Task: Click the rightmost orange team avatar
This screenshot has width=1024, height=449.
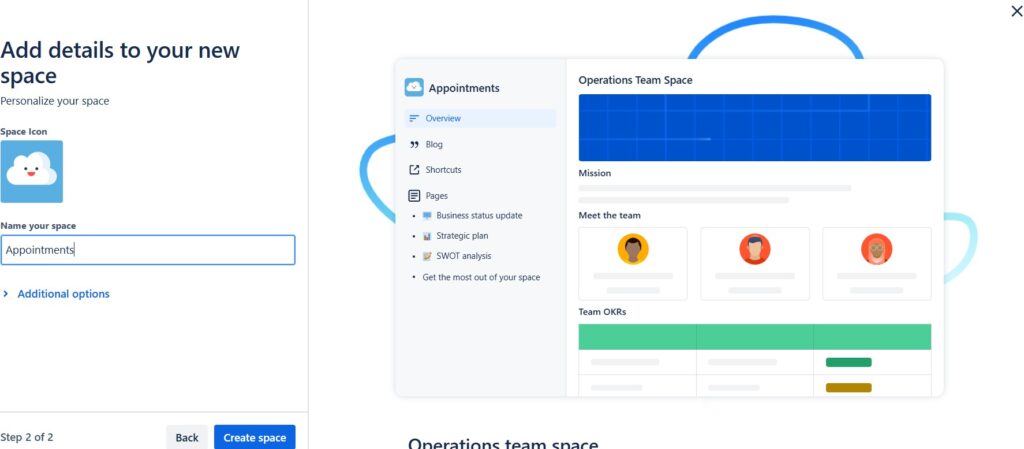Action: tap(876, 249)
